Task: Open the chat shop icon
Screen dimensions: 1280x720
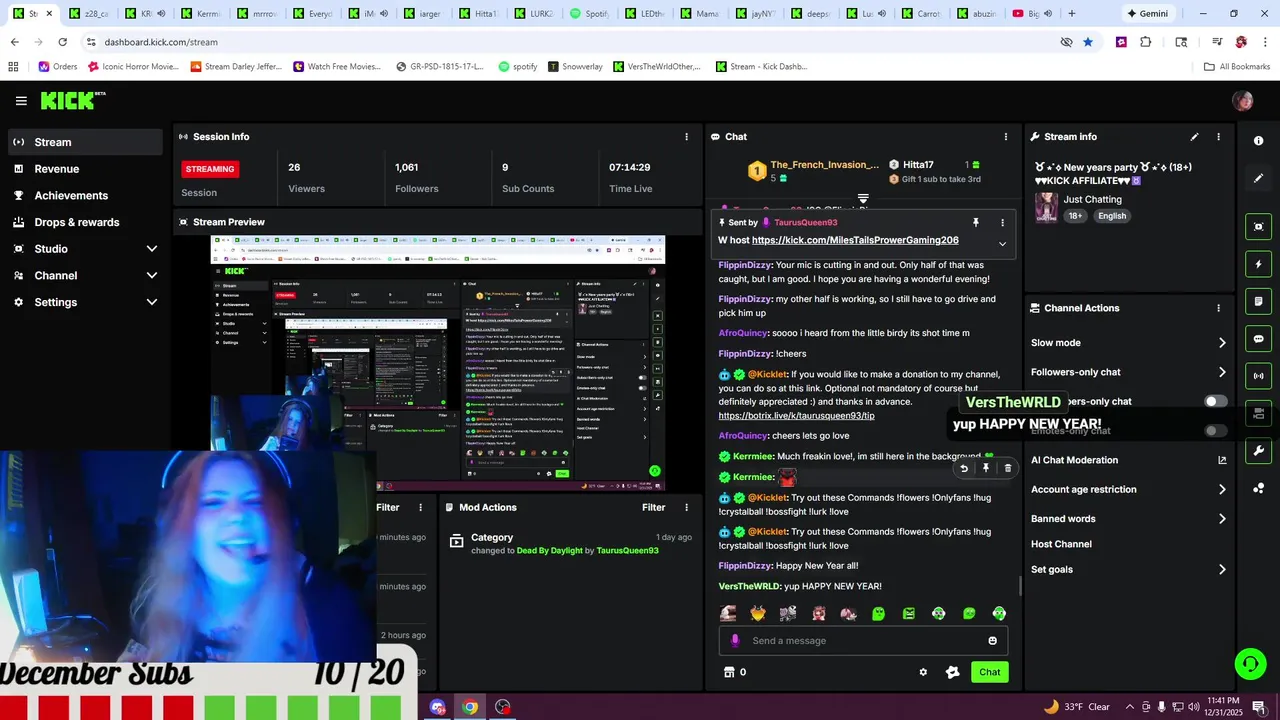Action: point(729,672)
